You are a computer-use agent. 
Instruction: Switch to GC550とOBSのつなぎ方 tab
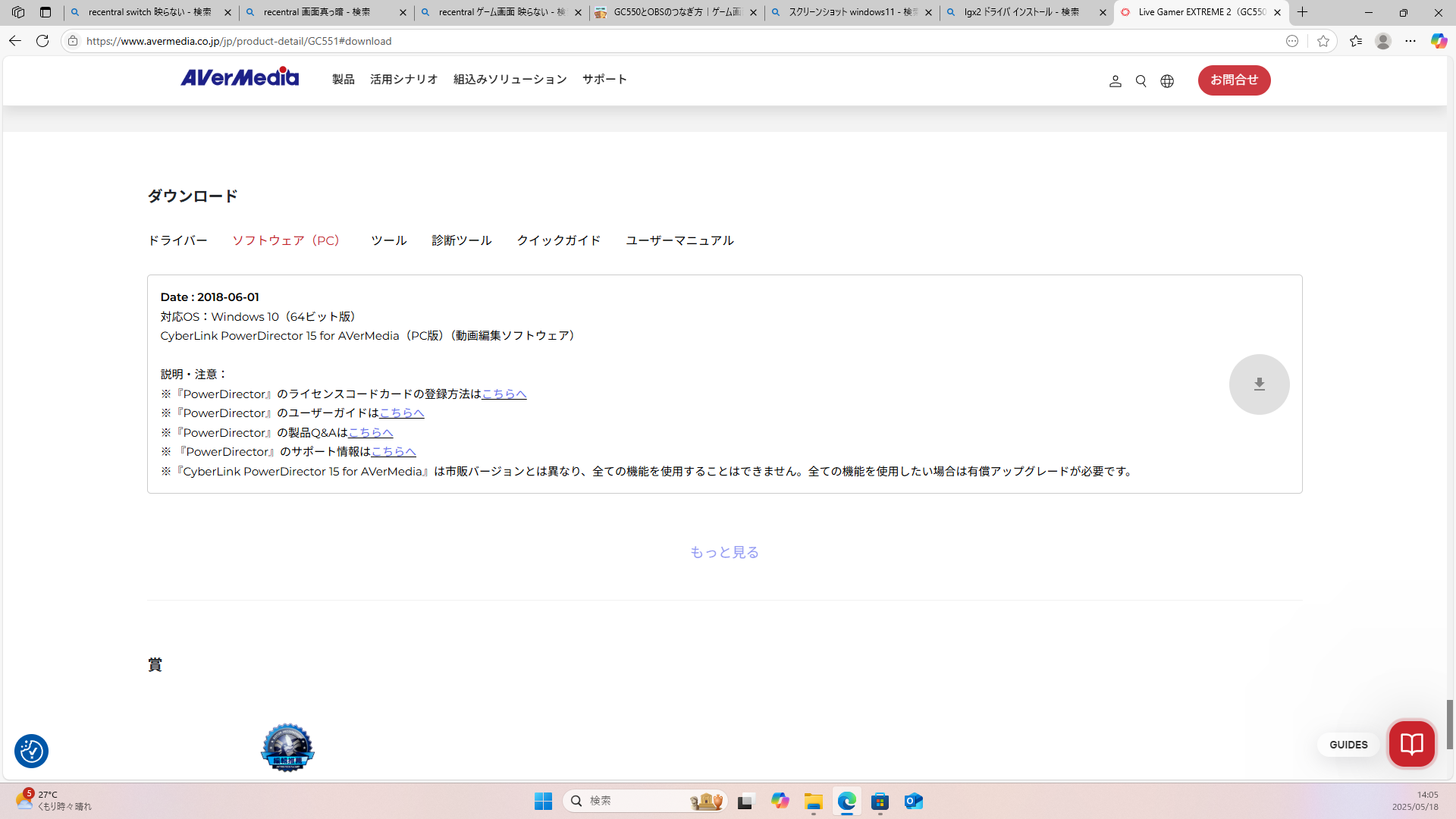click(676, 12)
